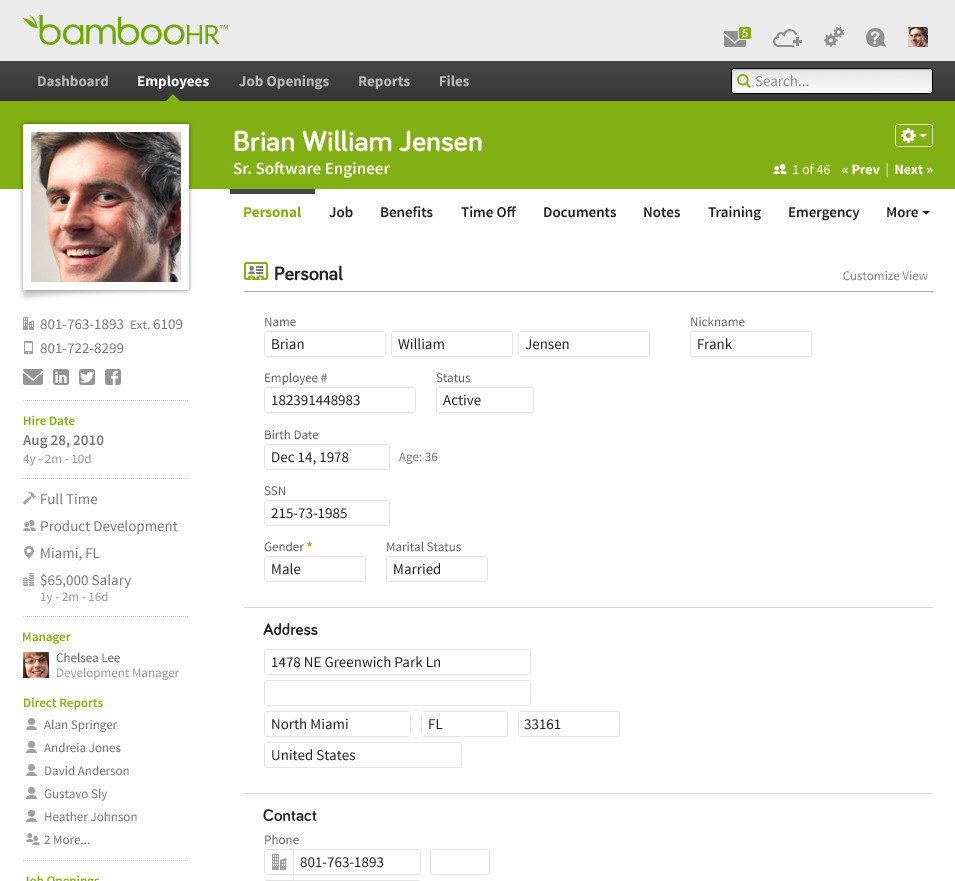Screen dimensions: 955x881
Task: Open the gear actions dropdown on profile header
Action: click(x=911, y=135)
